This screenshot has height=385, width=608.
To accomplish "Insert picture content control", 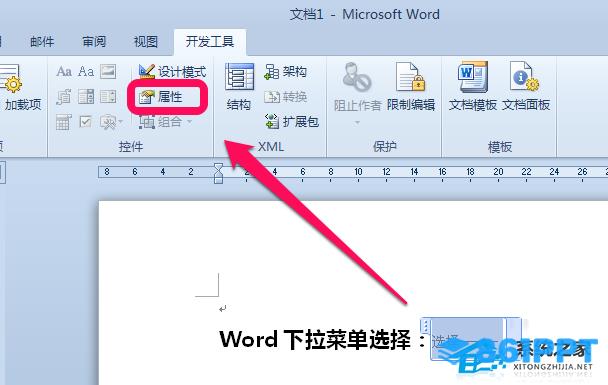I will click(108, 72).
